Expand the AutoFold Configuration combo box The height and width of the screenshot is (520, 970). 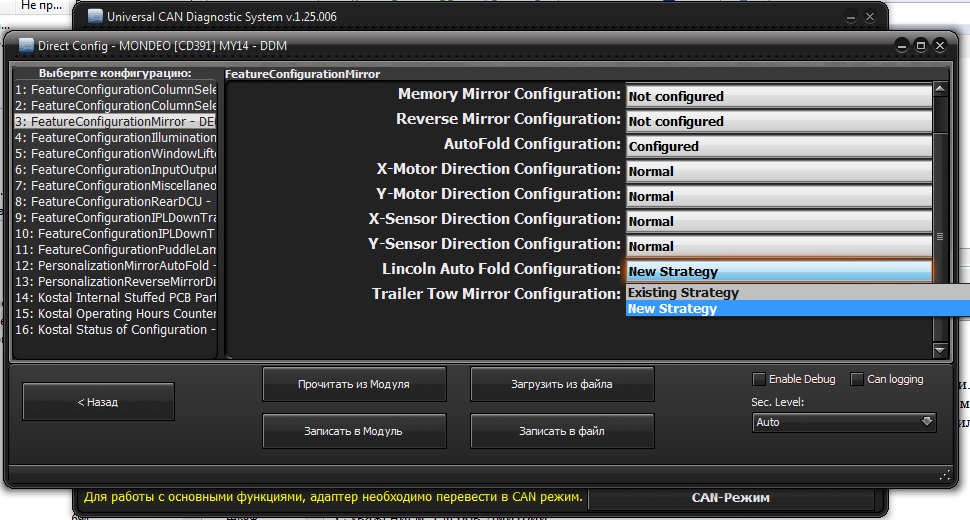778,146
